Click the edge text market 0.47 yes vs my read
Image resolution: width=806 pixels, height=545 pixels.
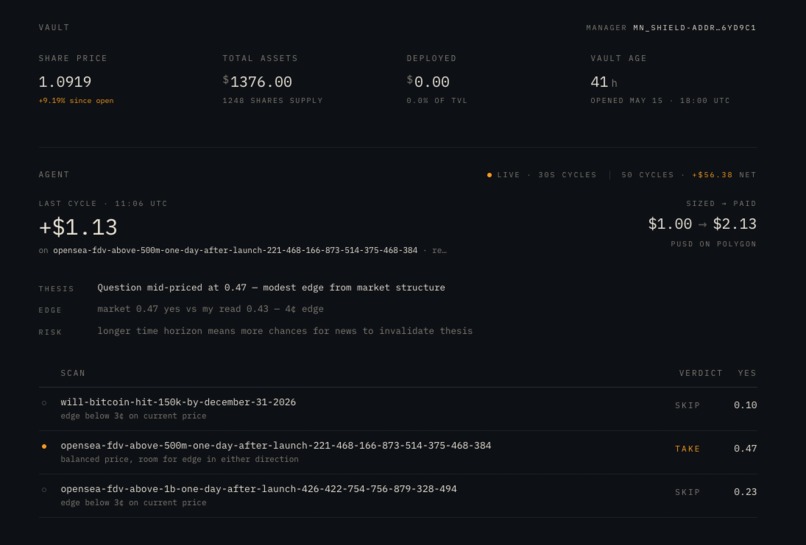[x=210, y=309]
